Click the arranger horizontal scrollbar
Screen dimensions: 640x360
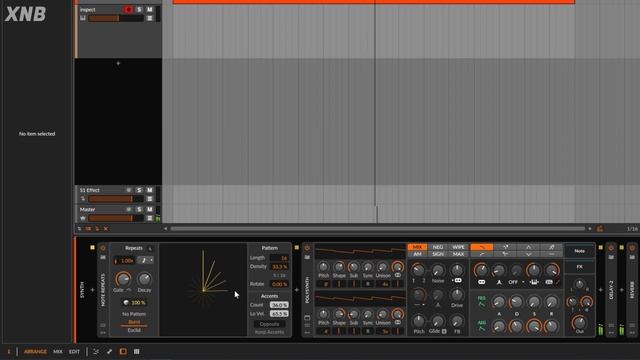[378, 229]
